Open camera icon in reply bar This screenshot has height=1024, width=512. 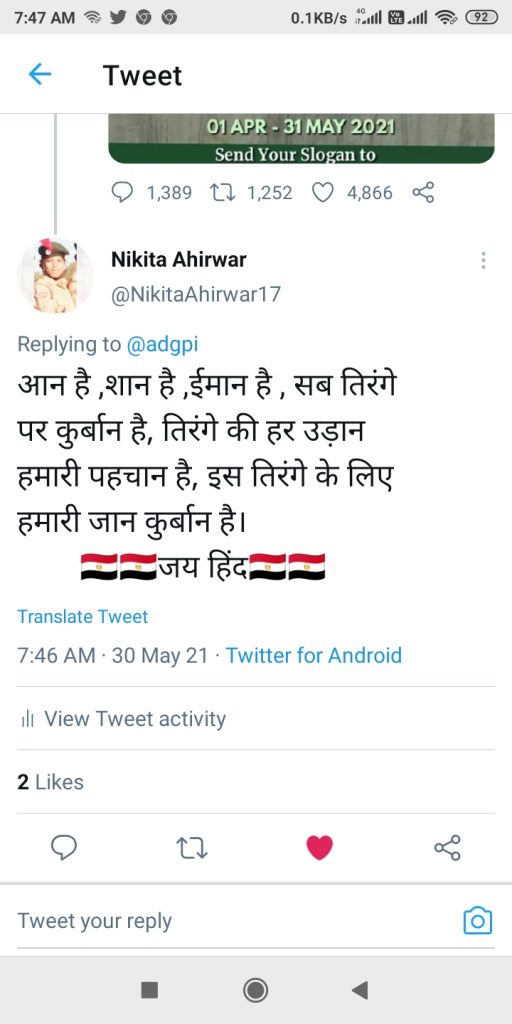click(477, 921)
